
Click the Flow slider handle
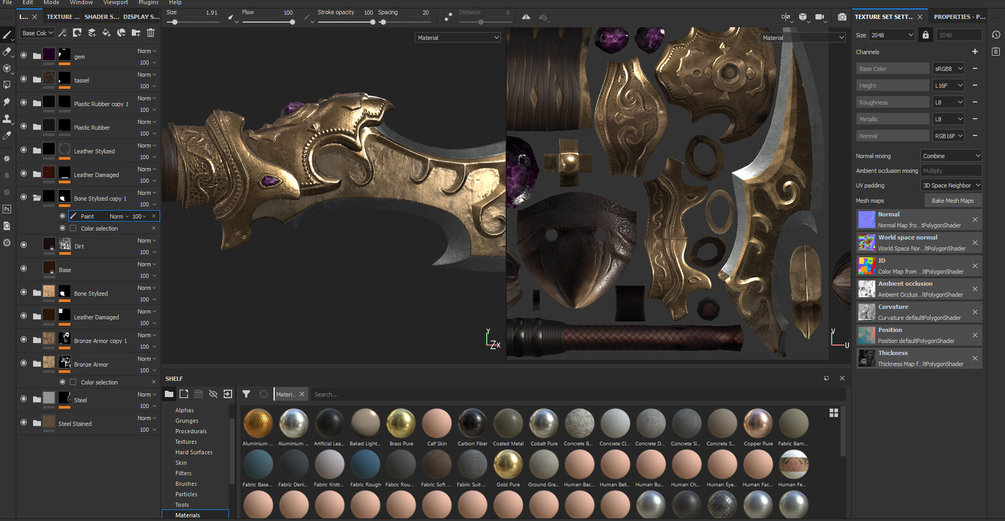click(x=292, y=22)
